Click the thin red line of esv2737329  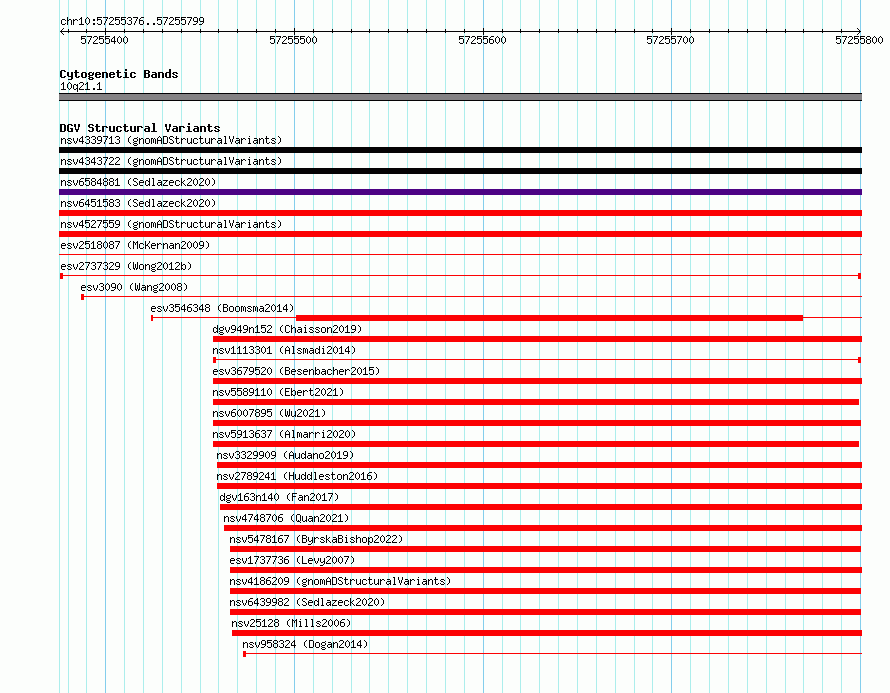460,276
